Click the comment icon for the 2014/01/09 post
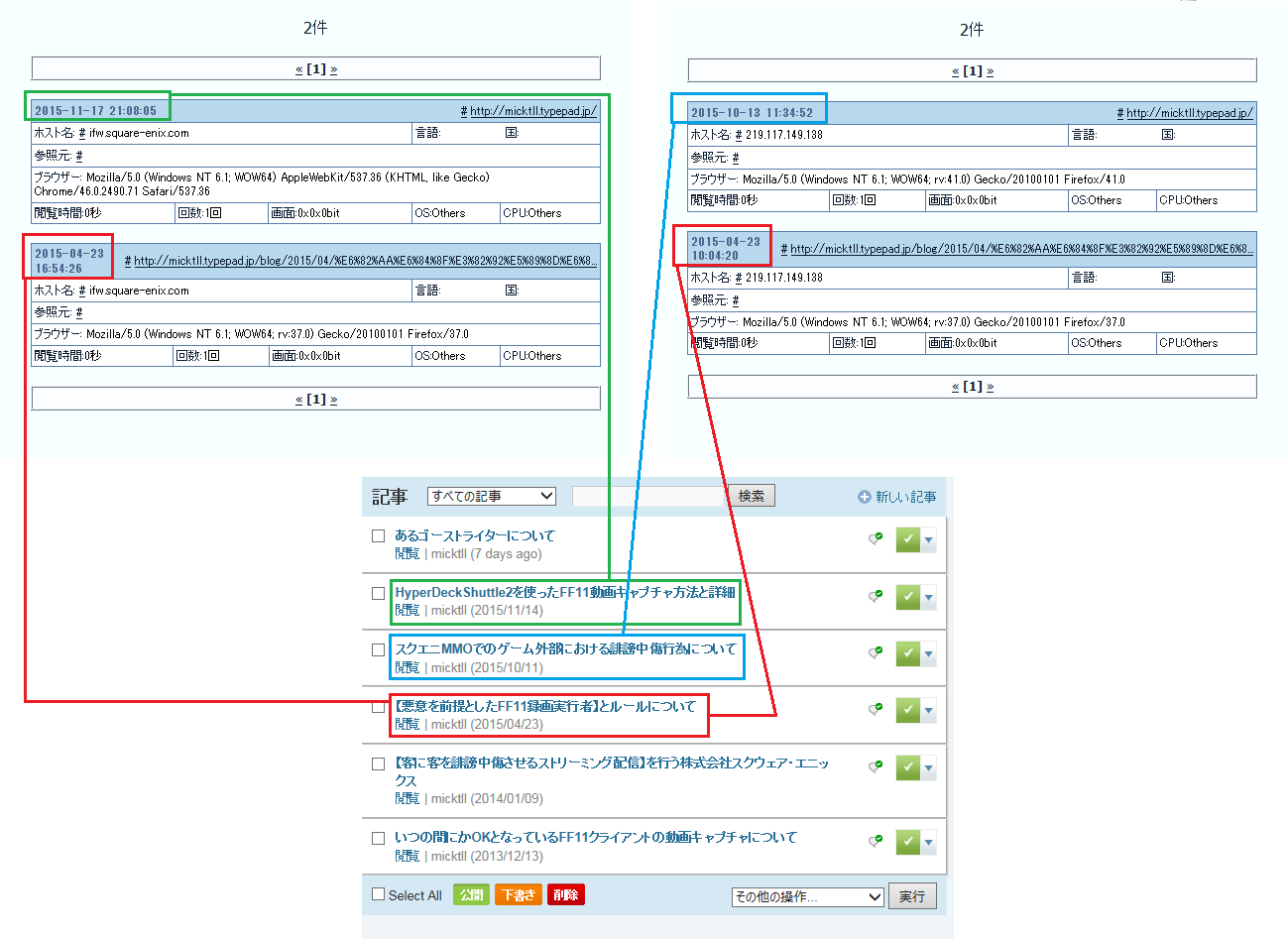Viewport: 1288px width, 939px height. pyautogui.click(x=876, y=767)
